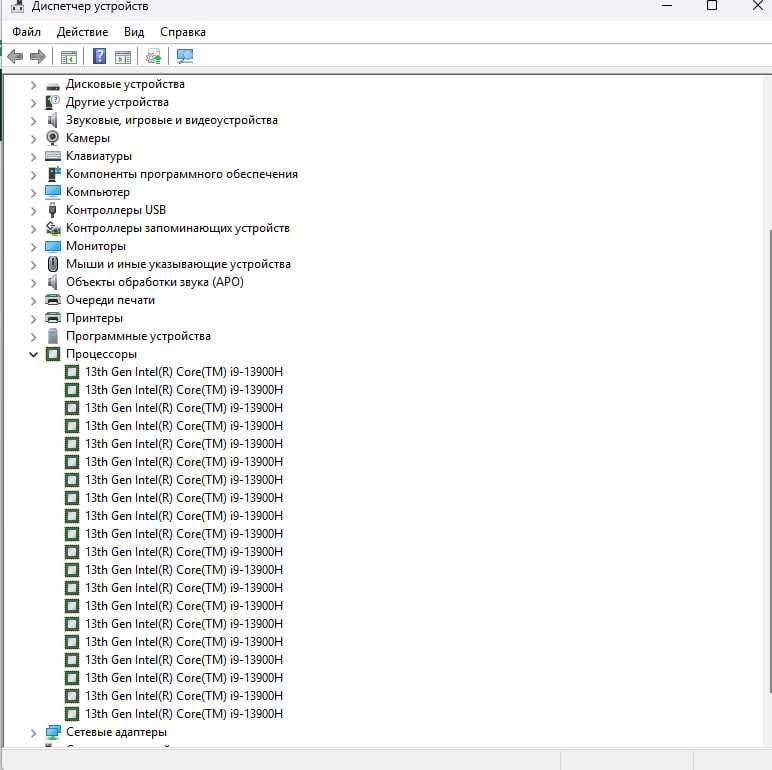
Task: Open the Вид menu
Action: (x=134, y=32)
